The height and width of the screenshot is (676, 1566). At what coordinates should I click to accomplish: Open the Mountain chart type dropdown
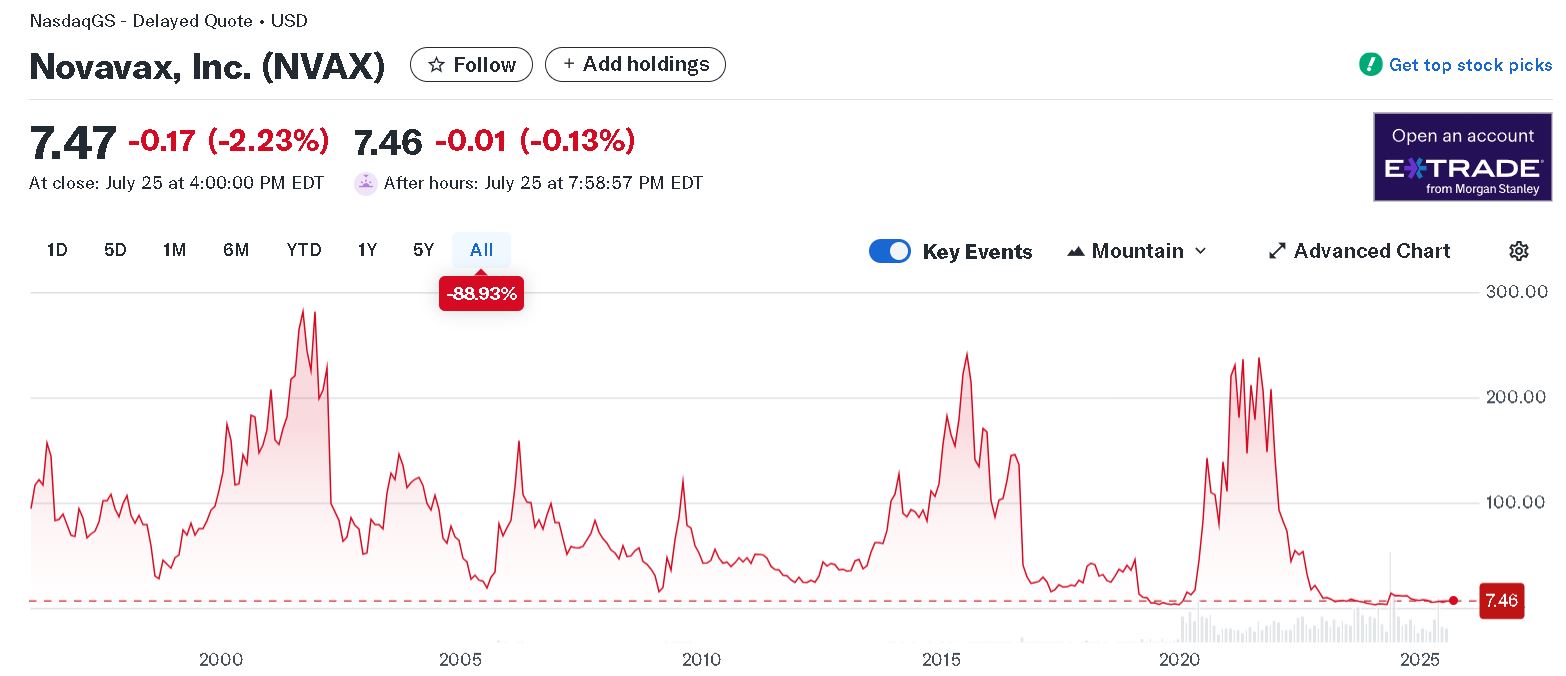pyautogui.click(x=1137, y=251)
